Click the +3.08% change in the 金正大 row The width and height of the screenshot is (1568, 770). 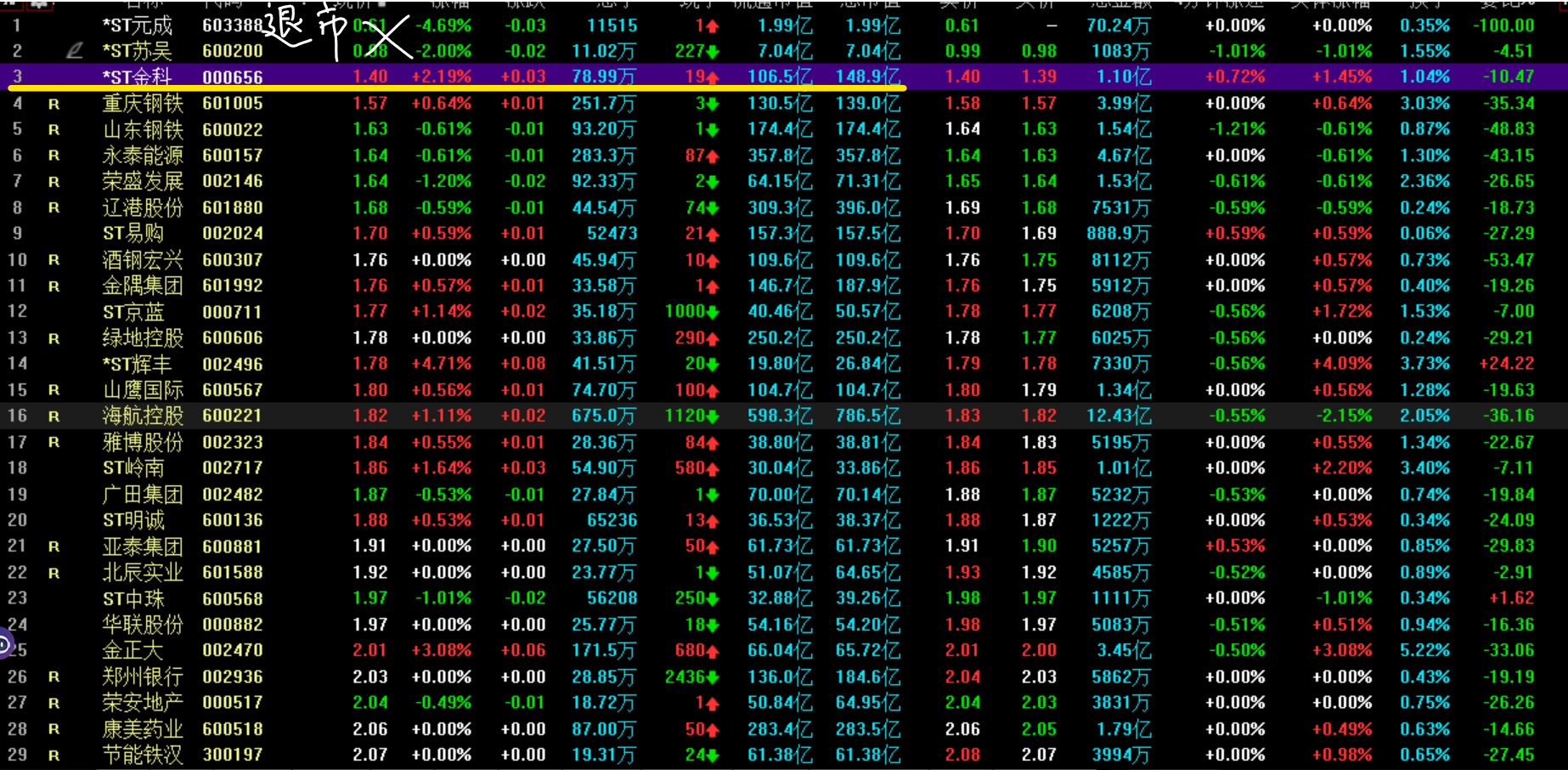click(442, 651)
